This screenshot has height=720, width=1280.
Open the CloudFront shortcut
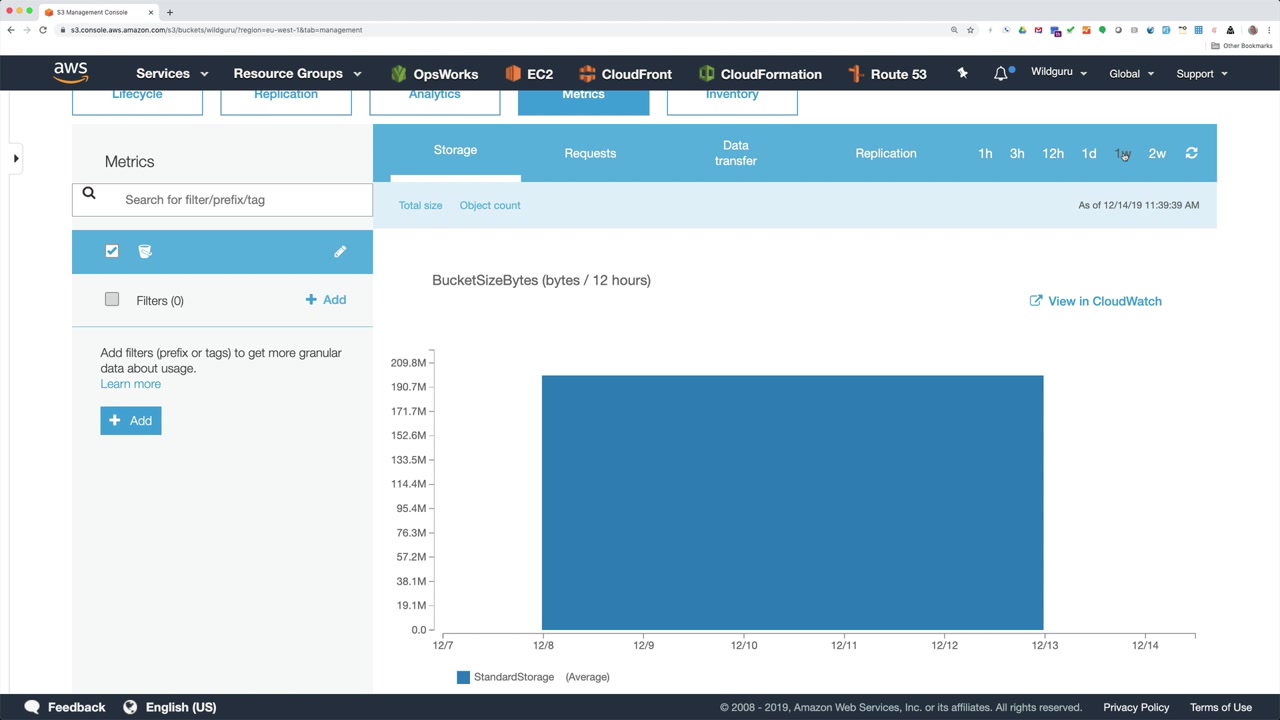[625, 74]
